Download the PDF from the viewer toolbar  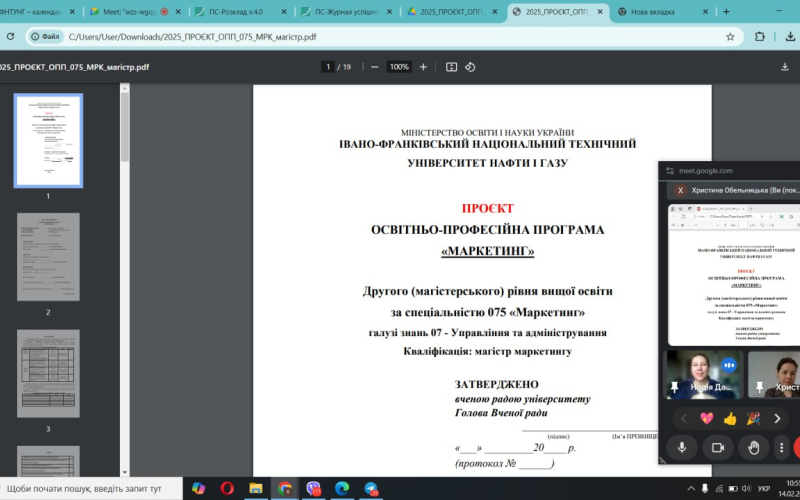coord(785,67)
